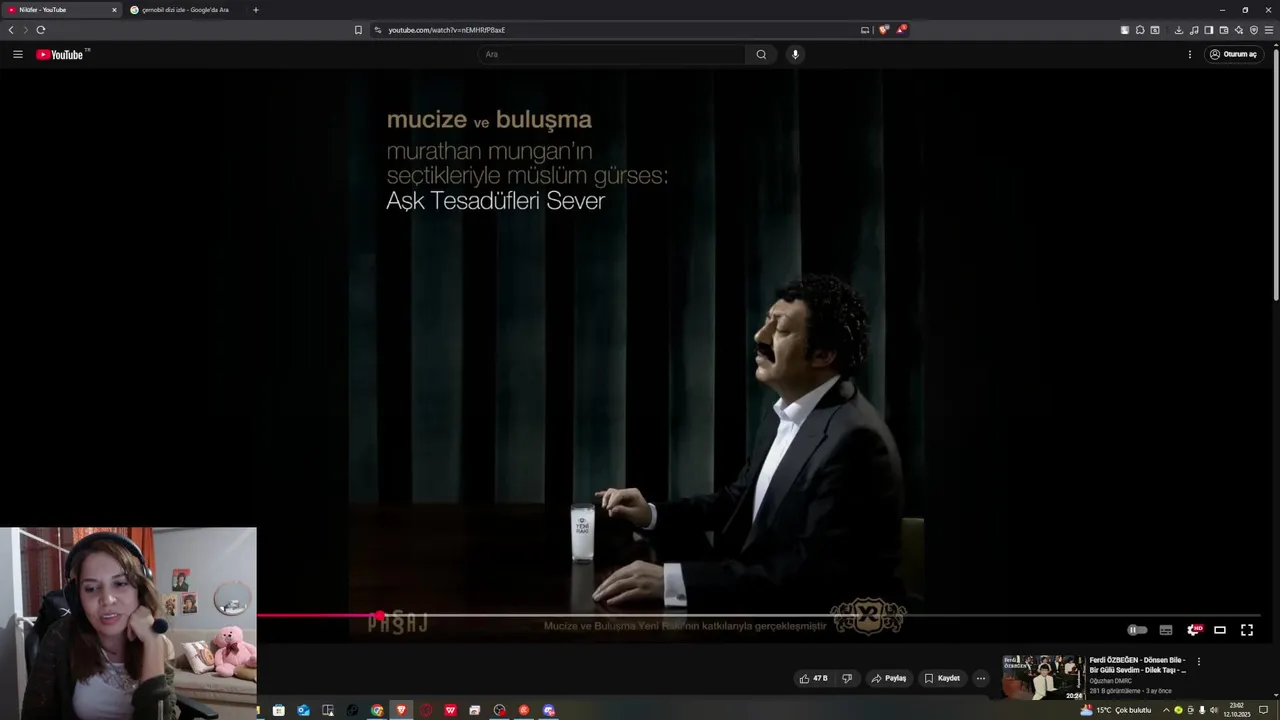Open Ferdi ÖZBEĞEN - Dönsen Bile title link
Image resolution: width=1280 pixels, height=720 pixels.
click(1138, 665)
